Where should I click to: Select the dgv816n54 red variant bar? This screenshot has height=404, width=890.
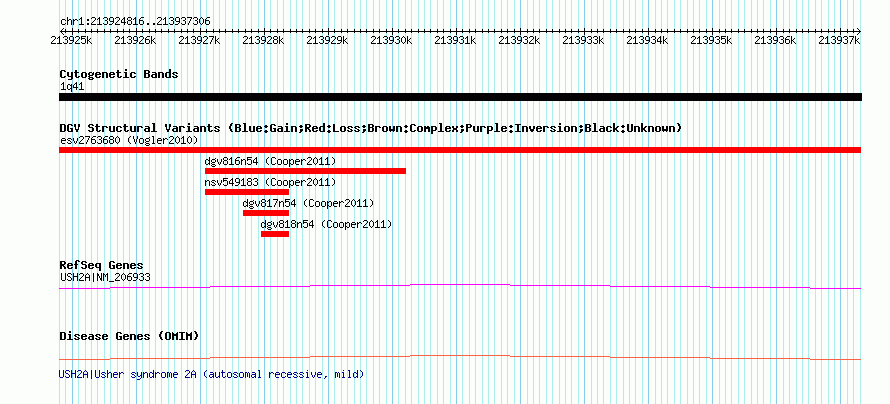pyautogui.click(x=305, y=171)
